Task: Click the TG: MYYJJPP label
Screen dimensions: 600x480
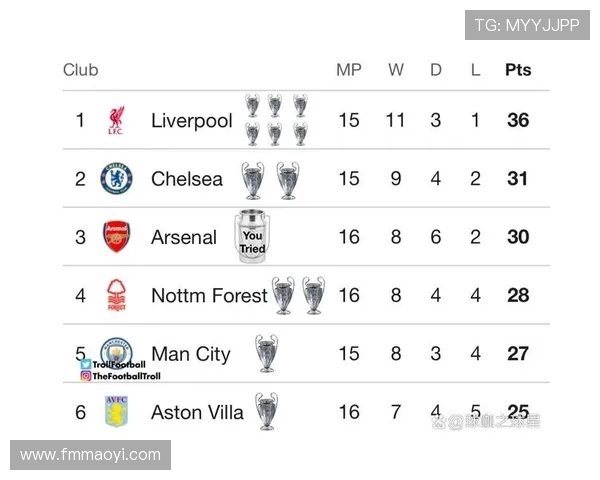Action: click(x=527, y=25)
